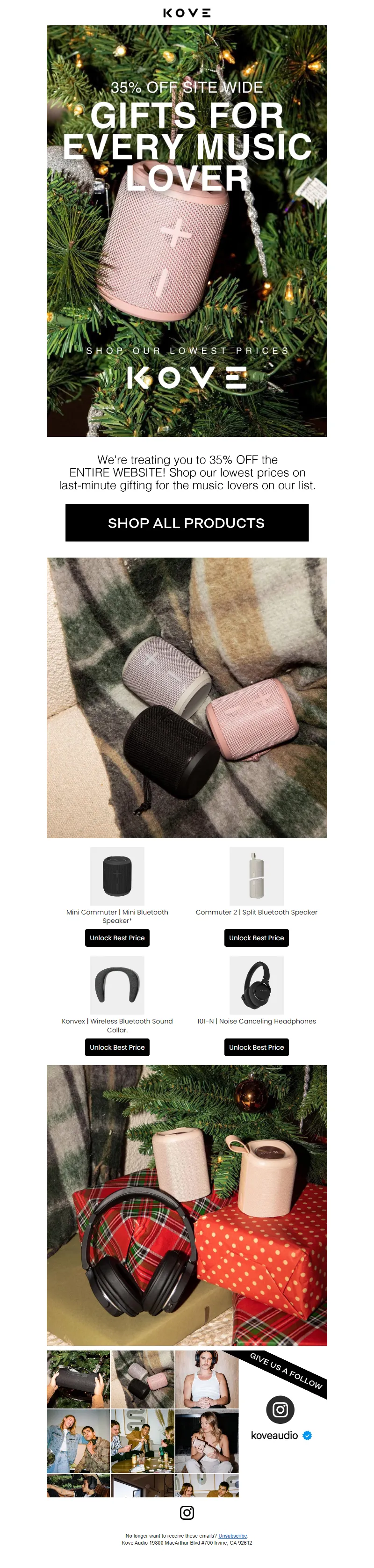Click the round Instagram icon above koveaudio
Image resolution: width=374 pixels, height=1568 pixels.
pos(280,1409)
